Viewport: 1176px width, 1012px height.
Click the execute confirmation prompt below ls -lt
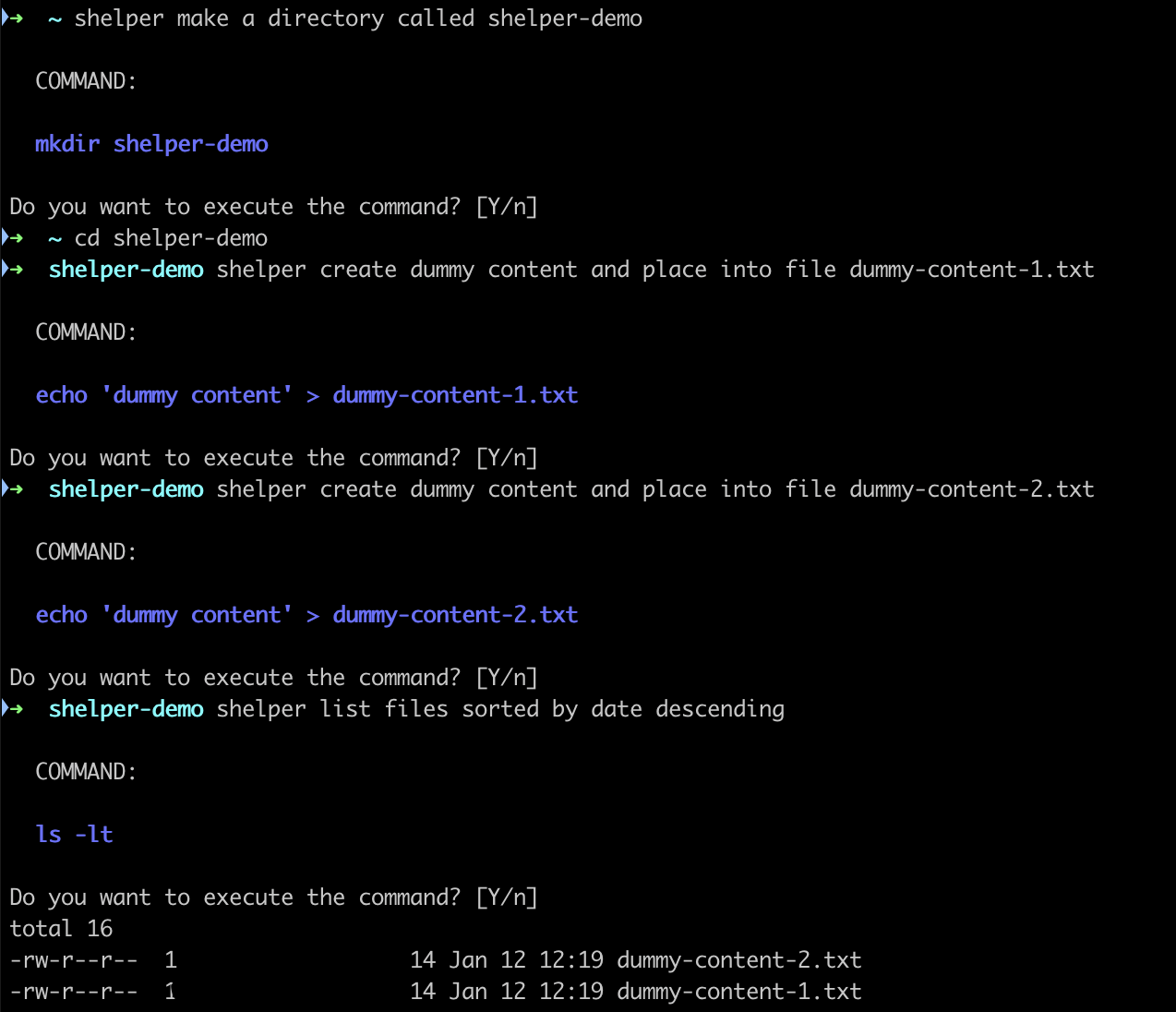(273, 898)
